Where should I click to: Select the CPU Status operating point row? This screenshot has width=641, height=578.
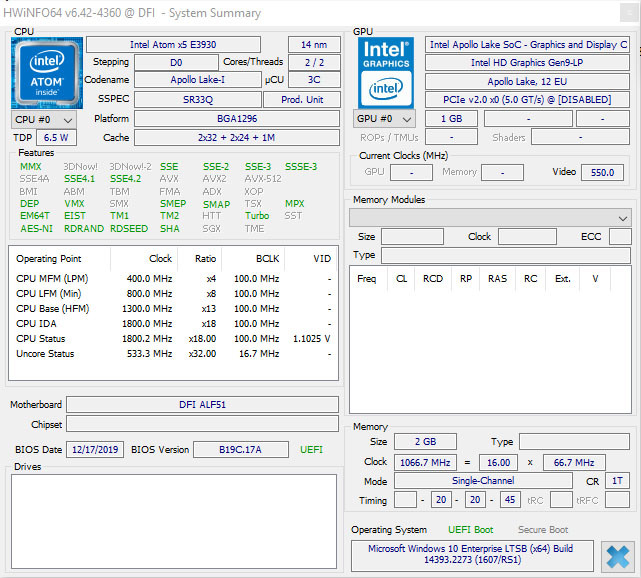point(173,339)
